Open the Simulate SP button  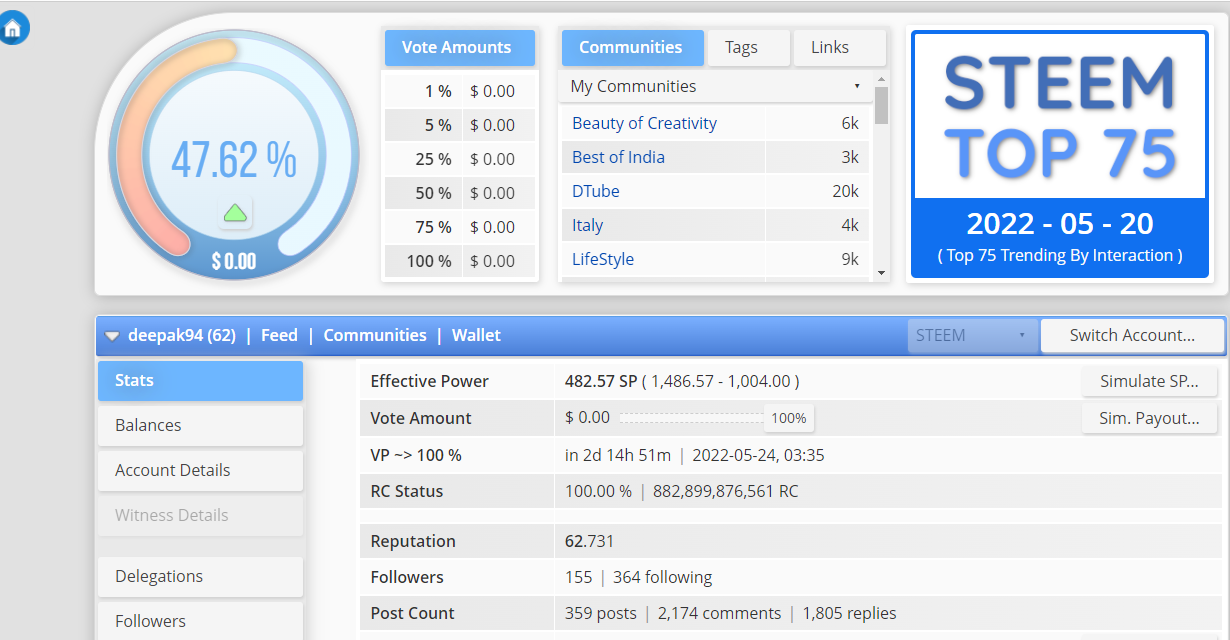tap(1150, 381)
